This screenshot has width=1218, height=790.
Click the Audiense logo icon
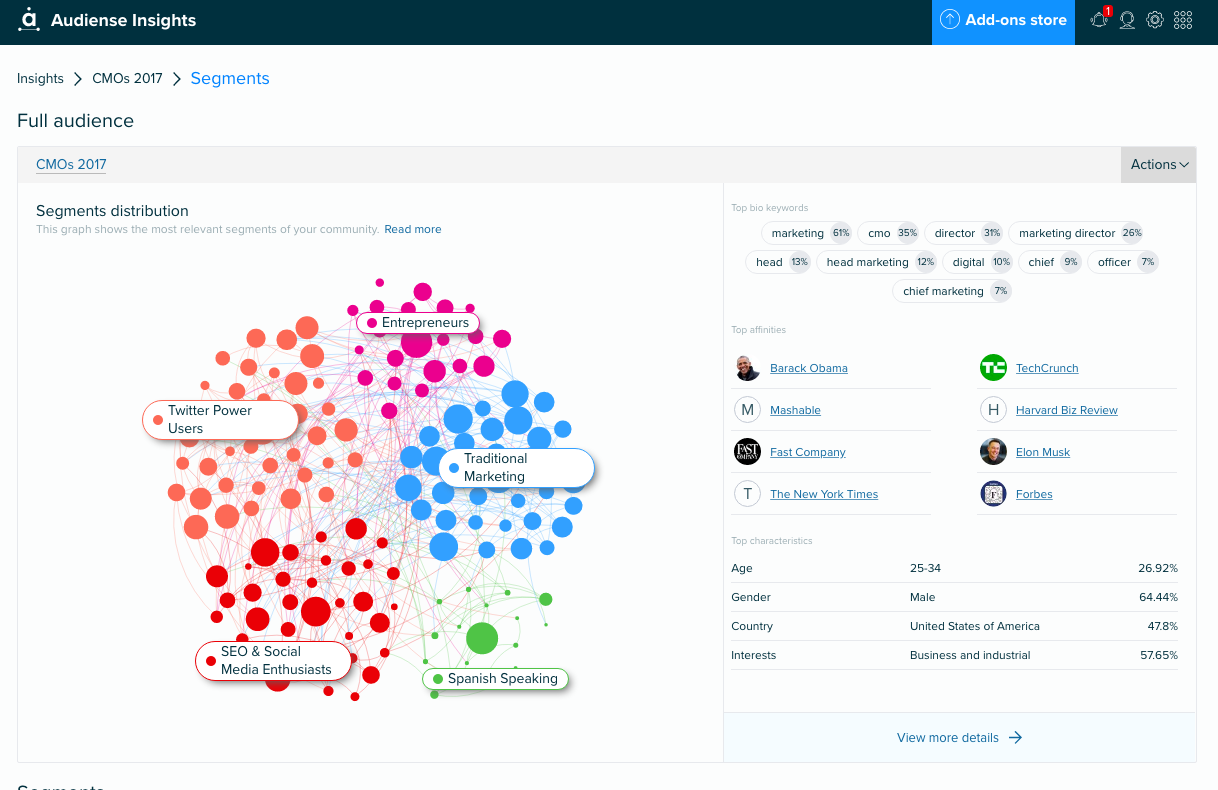[x=28, y=20]
